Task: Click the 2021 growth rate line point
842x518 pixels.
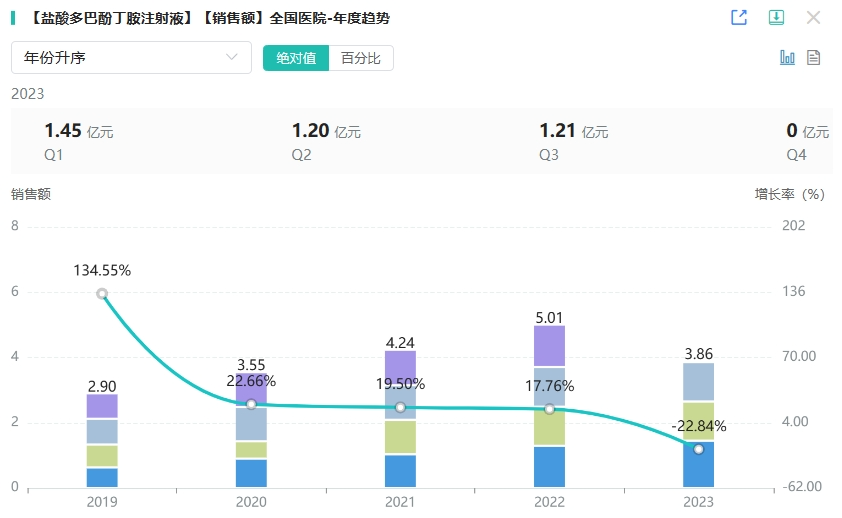Action: pos(400,408)
